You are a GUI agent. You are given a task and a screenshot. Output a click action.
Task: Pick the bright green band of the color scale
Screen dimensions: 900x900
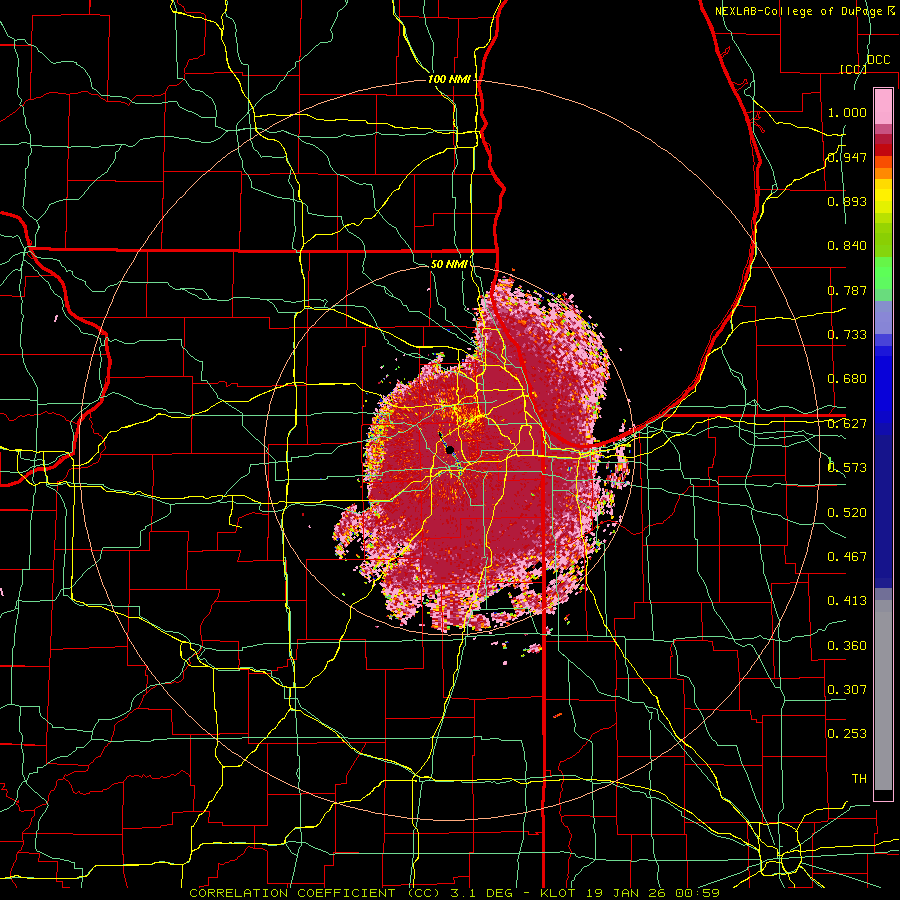coord(883,273)
